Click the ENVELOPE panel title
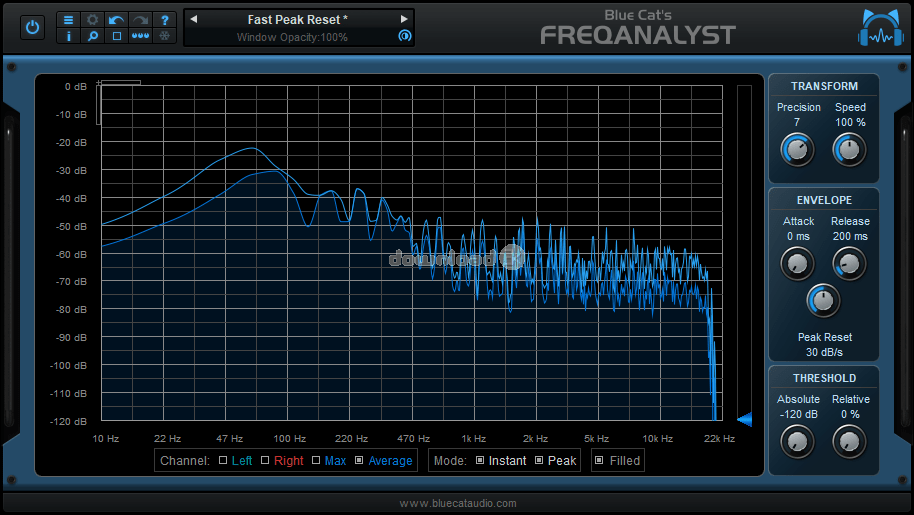 point(824,200)
